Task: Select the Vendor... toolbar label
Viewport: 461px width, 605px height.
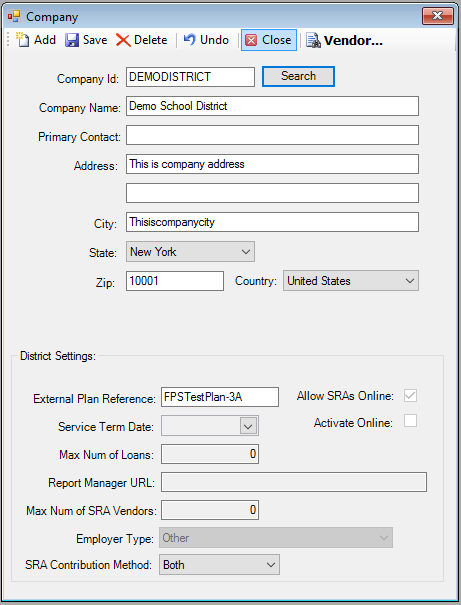Action: click(353, 40)
